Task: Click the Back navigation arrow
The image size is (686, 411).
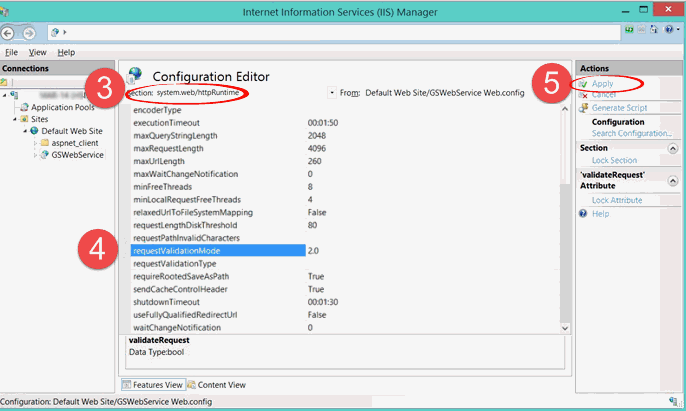Action: click(11, 32)
